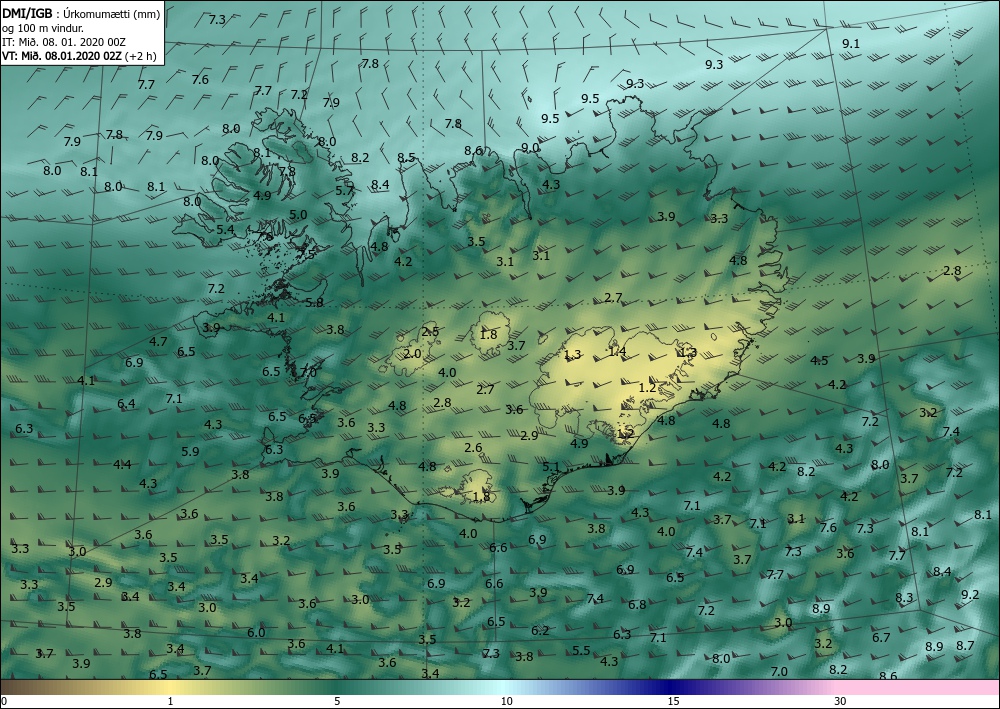Click the 'DMI/IGB : Úrkomumætti (mm)' title text
Viewport: 1000px width, 709px height.
coord(82,13)
